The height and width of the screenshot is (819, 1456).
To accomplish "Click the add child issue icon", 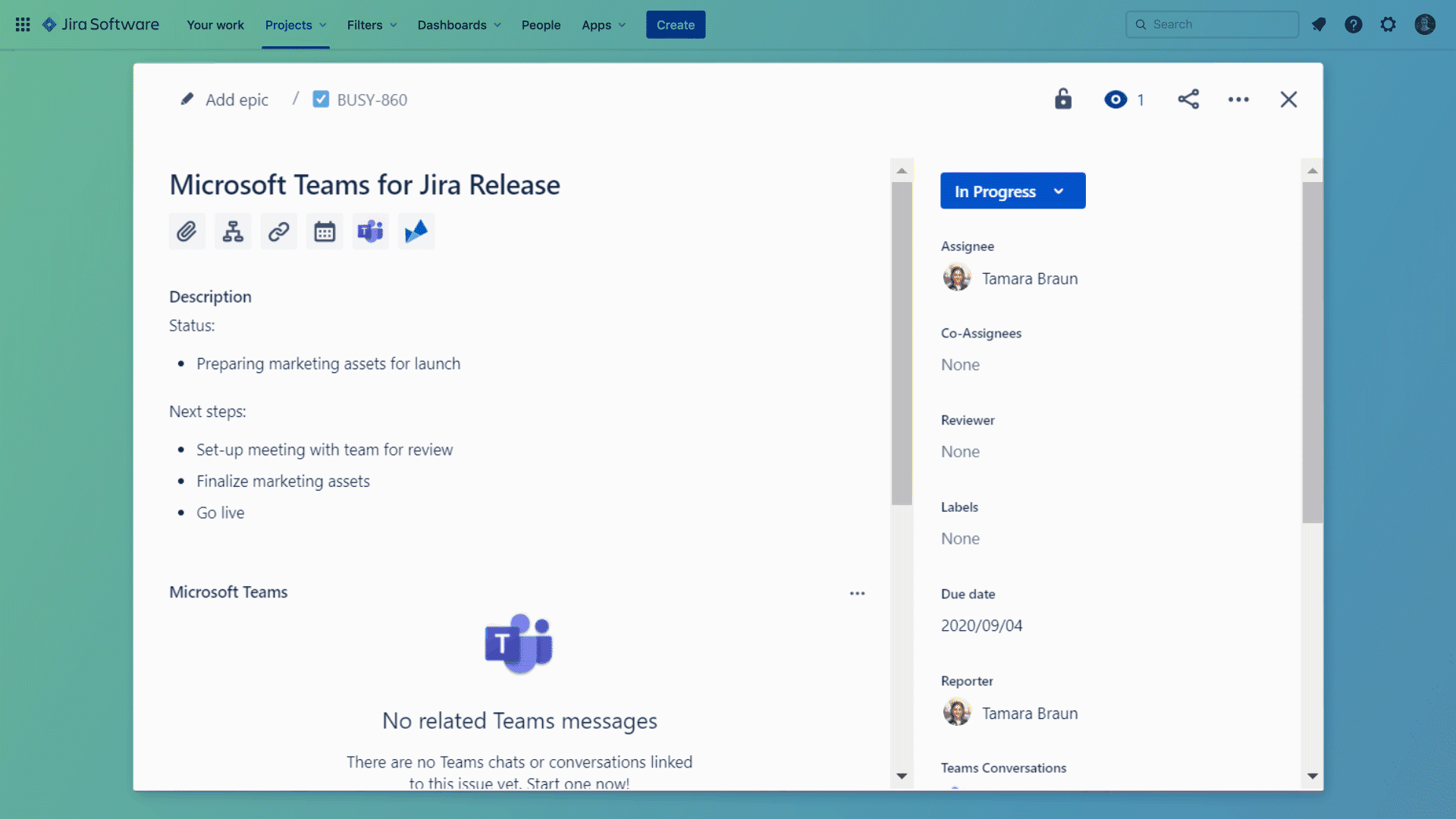I will point(233,231).
